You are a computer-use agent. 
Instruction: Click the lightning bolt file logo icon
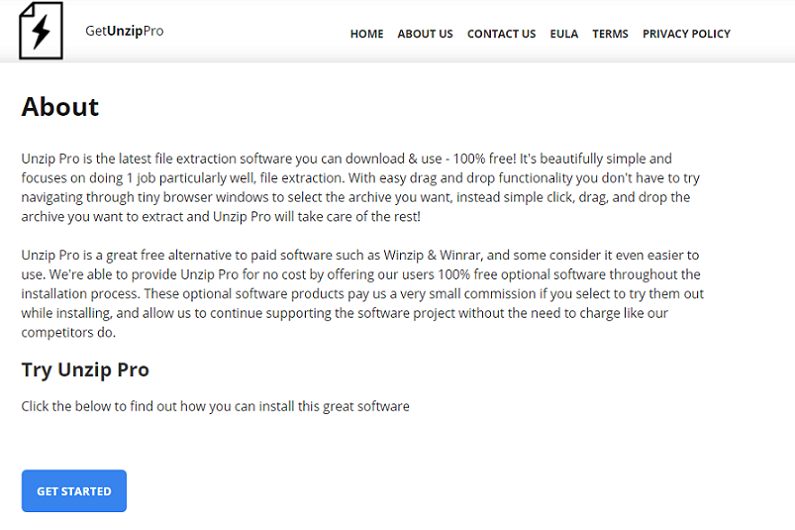(41, 30)
